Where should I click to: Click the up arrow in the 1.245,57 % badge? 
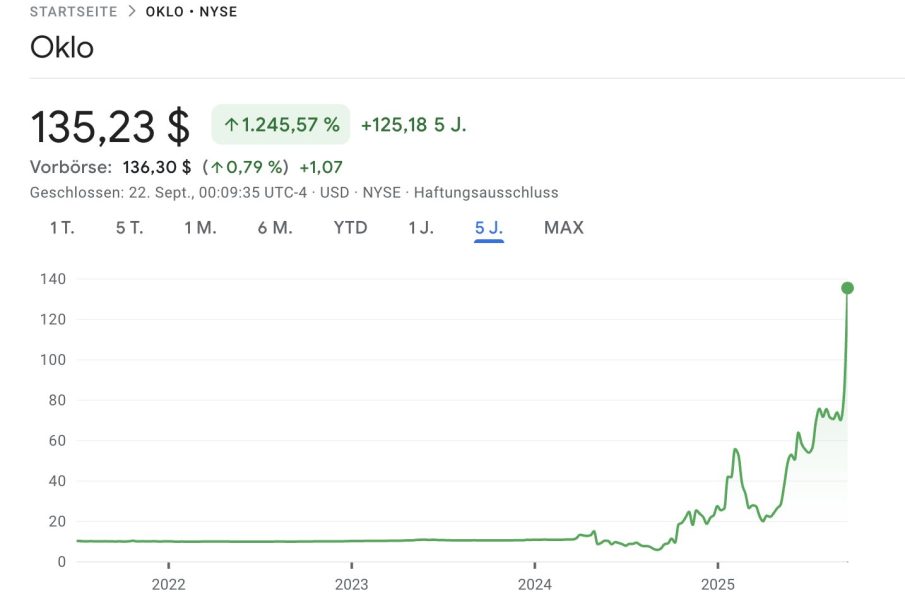pos(231,125)
